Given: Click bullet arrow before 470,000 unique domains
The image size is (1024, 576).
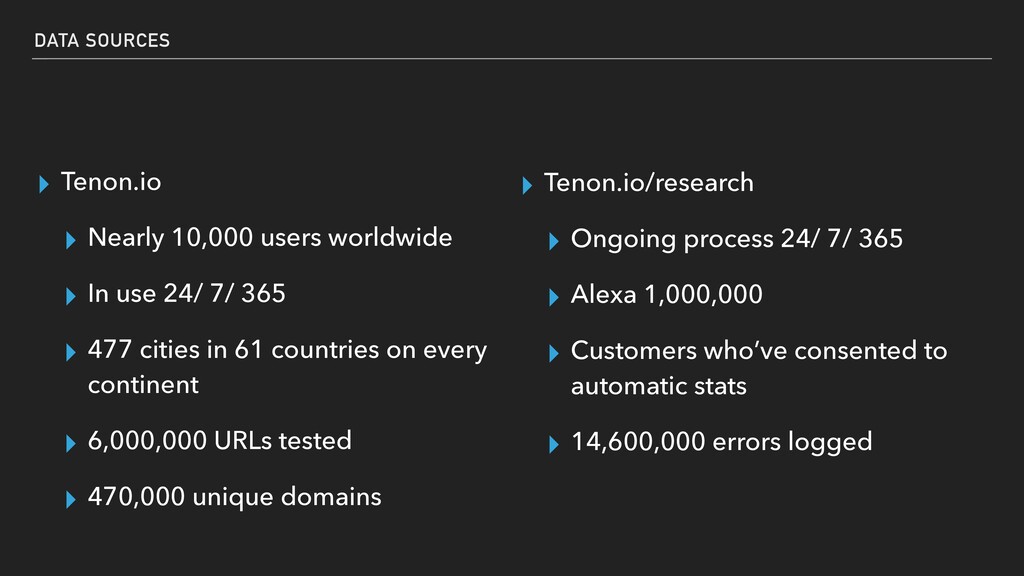Looking at the screenshot, I should coord(71,500).
